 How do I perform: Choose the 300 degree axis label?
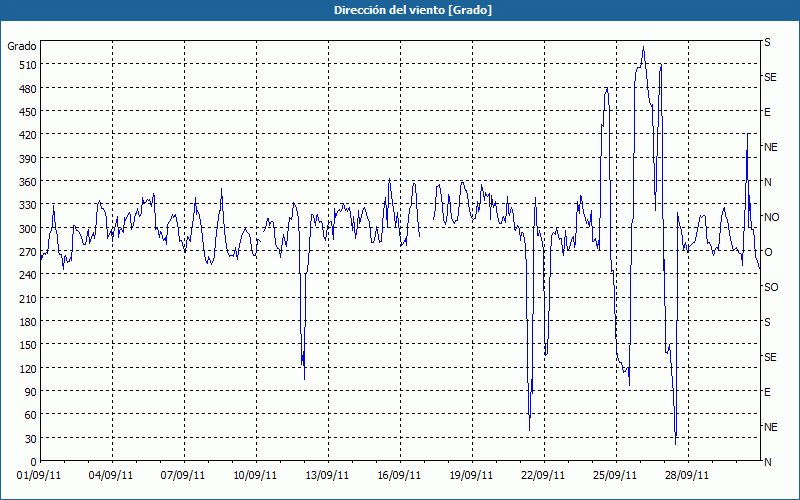point(27,229)
